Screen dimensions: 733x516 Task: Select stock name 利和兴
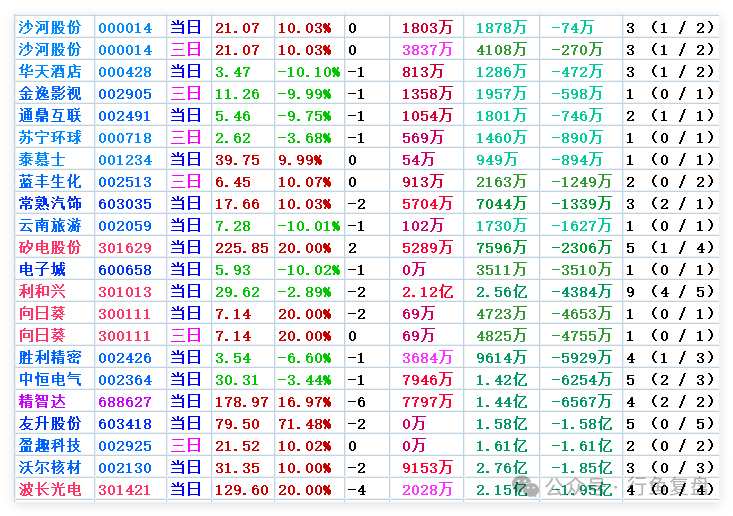(x=42, y=291)
